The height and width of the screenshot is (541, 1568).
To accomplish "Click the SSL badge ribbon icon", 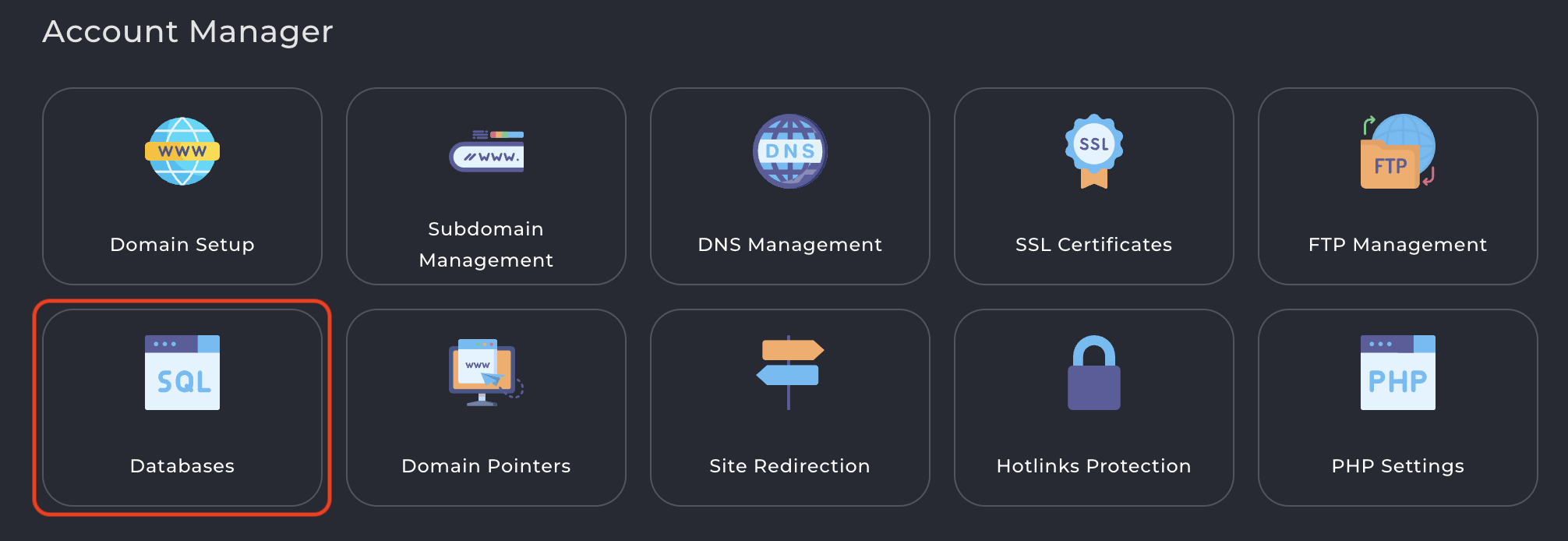I will pyautogui.click(x=1094, y=151).
